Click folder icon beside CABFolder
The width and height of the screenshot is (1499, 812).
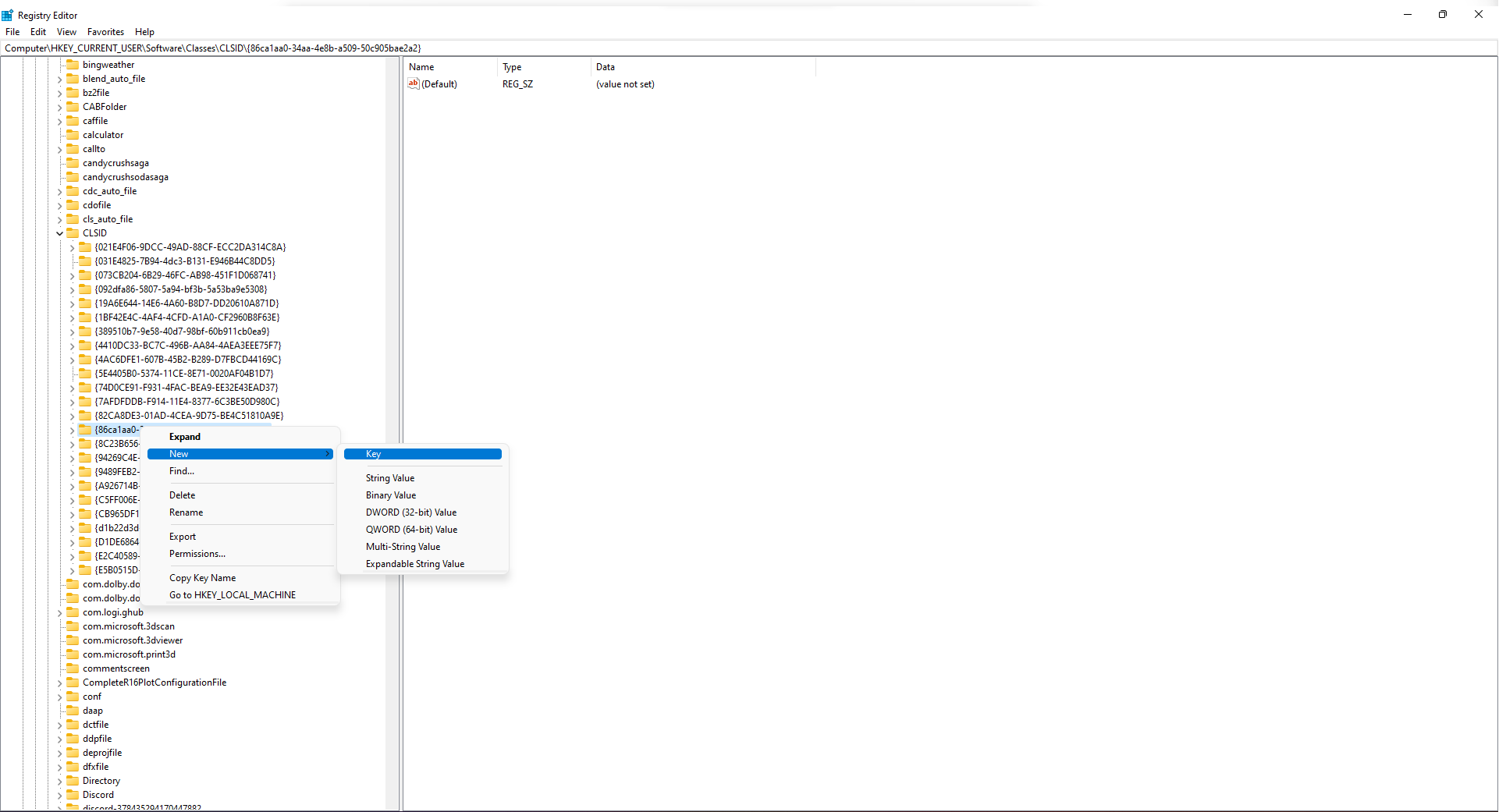click(73, 107)
